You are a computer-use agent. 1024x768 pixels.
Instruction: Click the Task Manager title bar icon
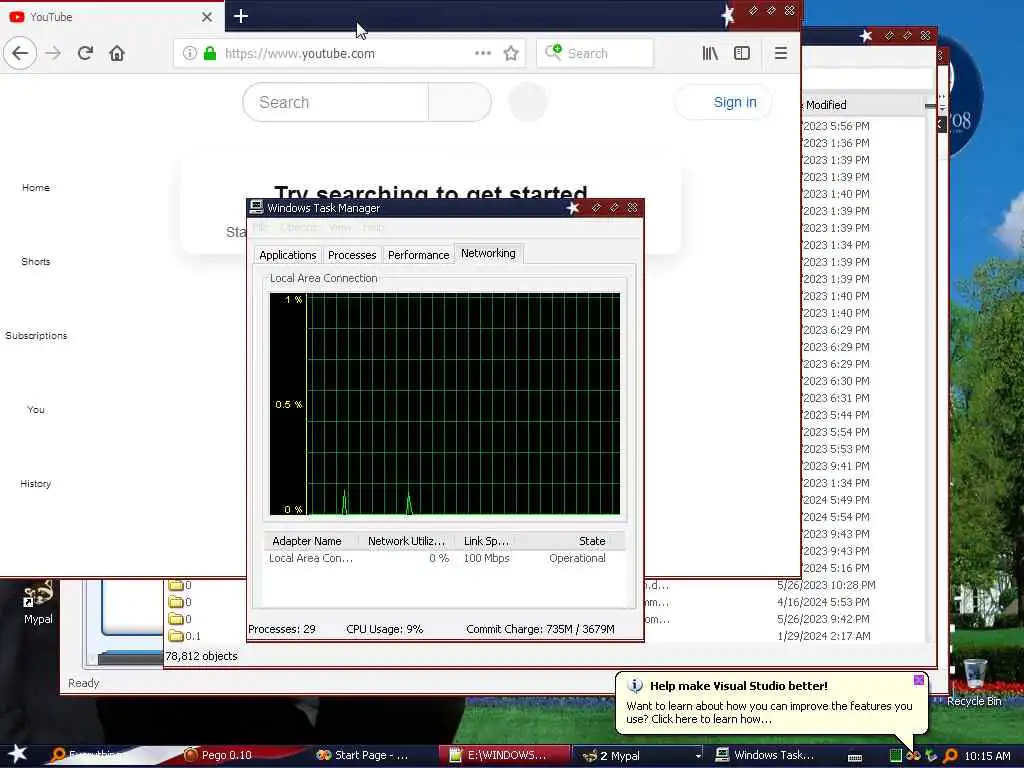257,208
